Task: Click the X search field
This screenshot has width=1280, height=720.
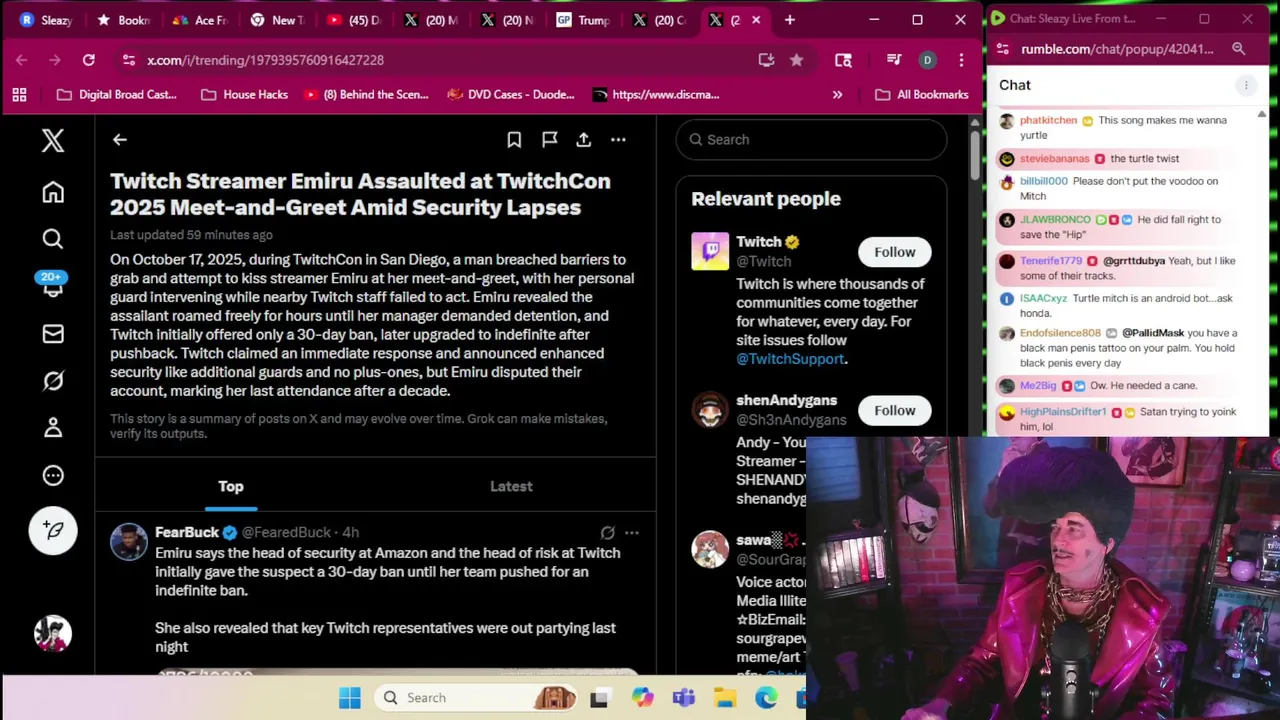Action: [x=811, y=140]
